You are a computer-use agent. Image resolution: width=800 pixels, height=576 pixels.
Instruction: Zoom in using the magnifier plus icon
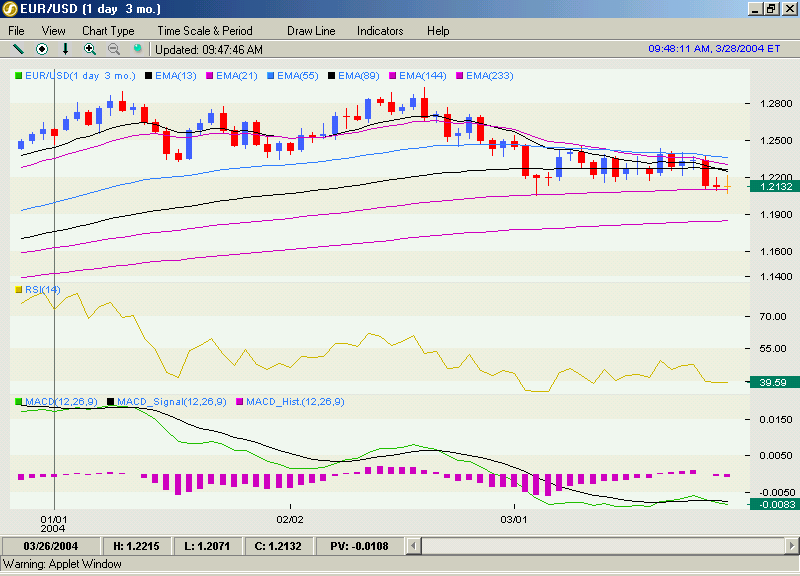90,49
